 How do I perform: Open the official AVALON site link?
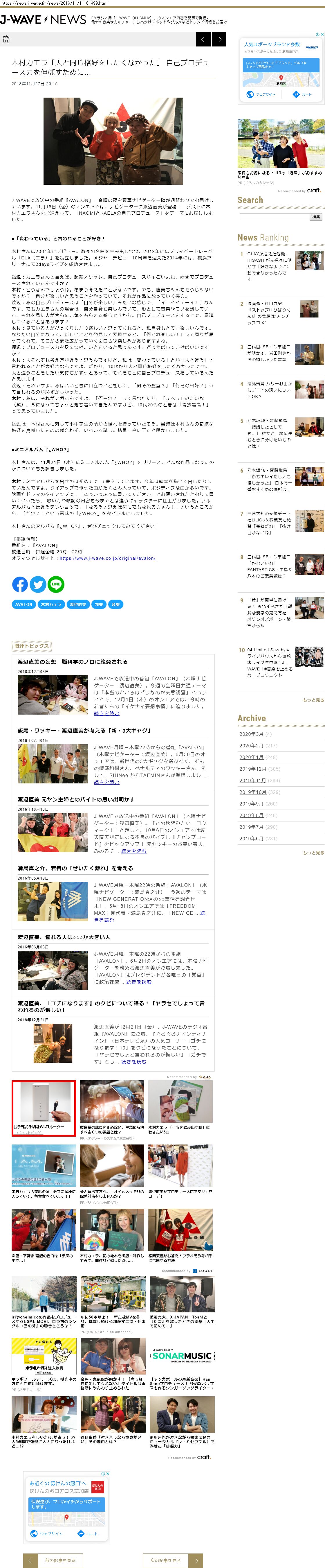click(x=107, y=558)
